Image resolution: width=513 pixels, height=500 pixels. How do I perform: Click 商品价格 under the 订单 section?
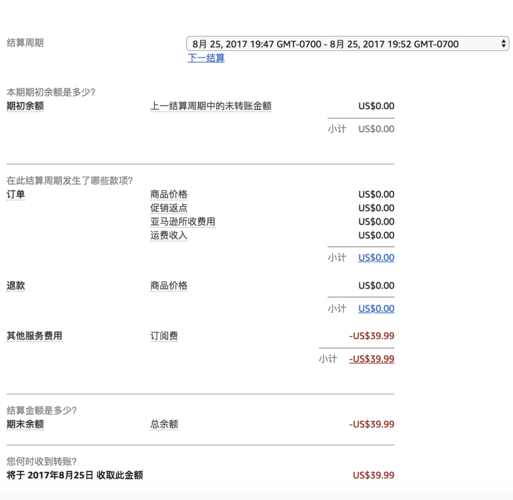[169, 194]
